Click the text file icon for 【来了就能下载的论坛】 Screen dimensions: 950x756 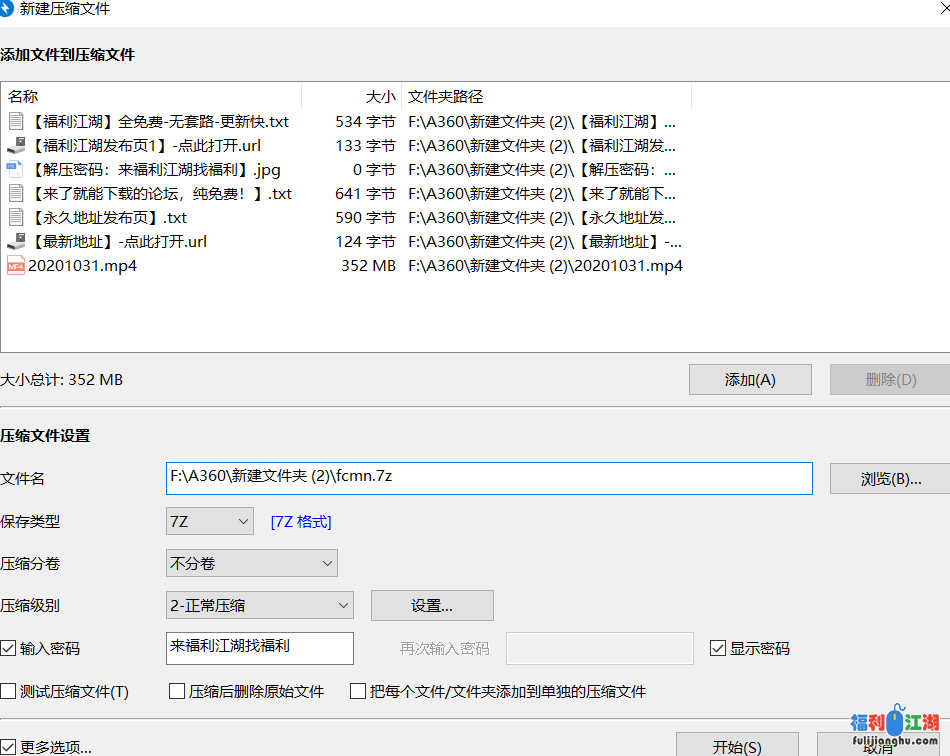[x=16, y=194]
